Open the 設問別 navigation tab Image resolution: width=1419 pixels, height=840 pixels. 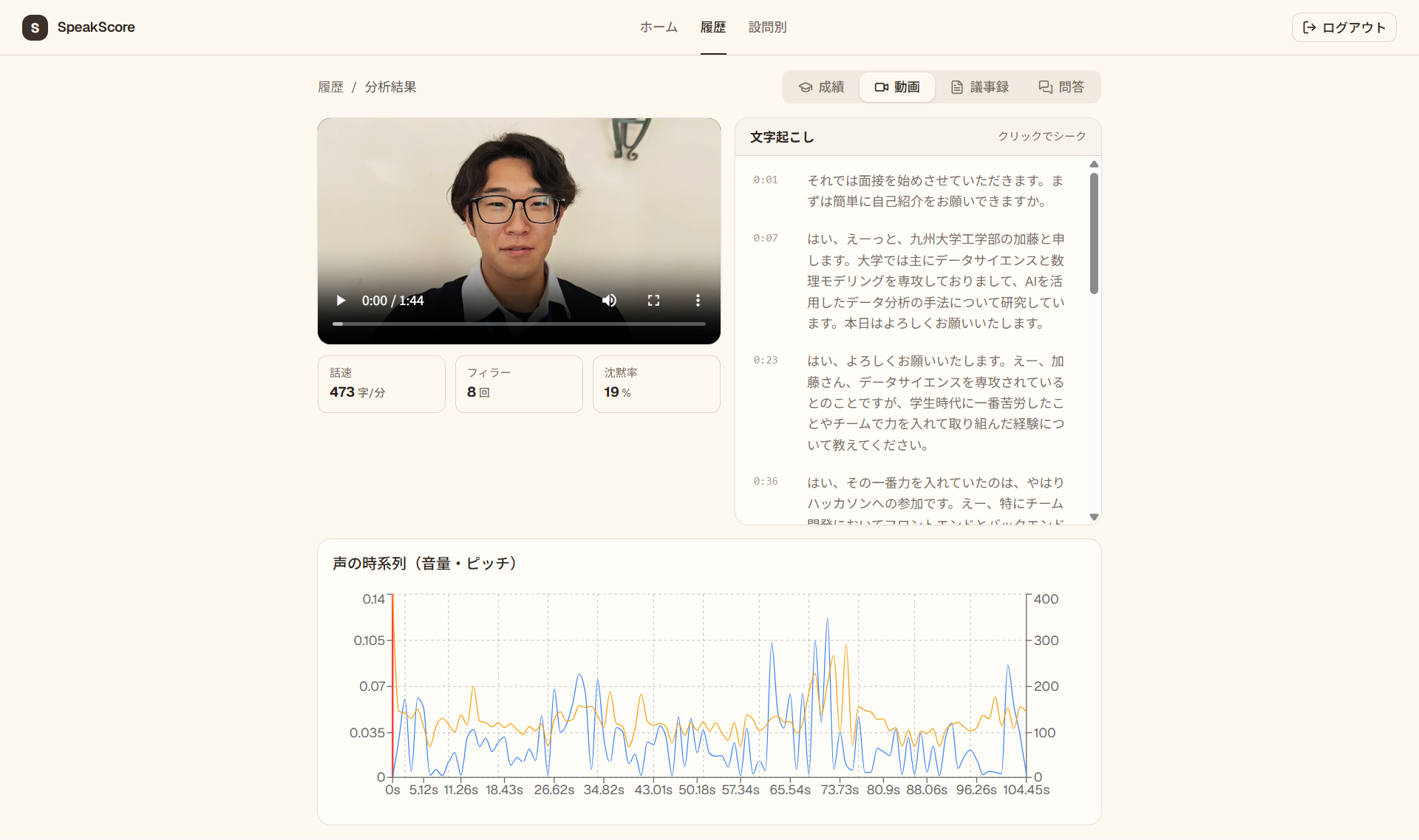pos(767,27)
